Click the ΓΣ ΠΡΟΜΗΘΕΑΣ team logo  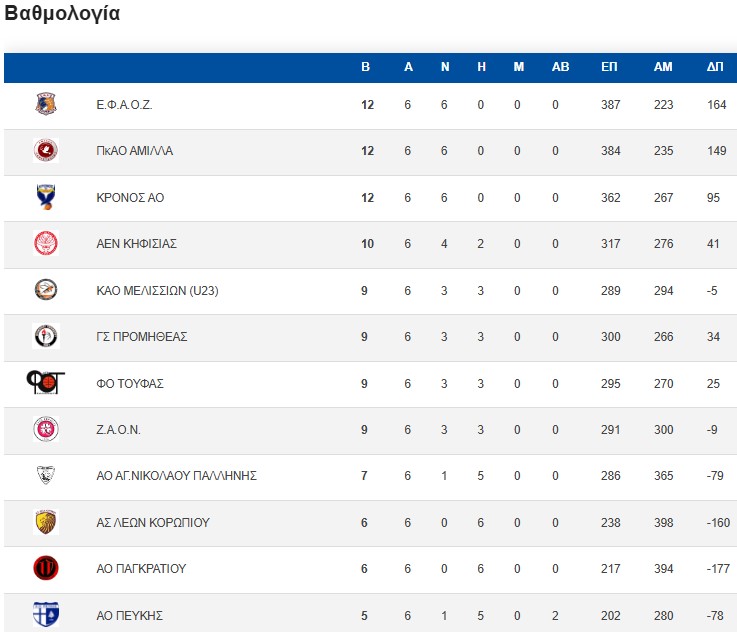click(x=46, y=337)
